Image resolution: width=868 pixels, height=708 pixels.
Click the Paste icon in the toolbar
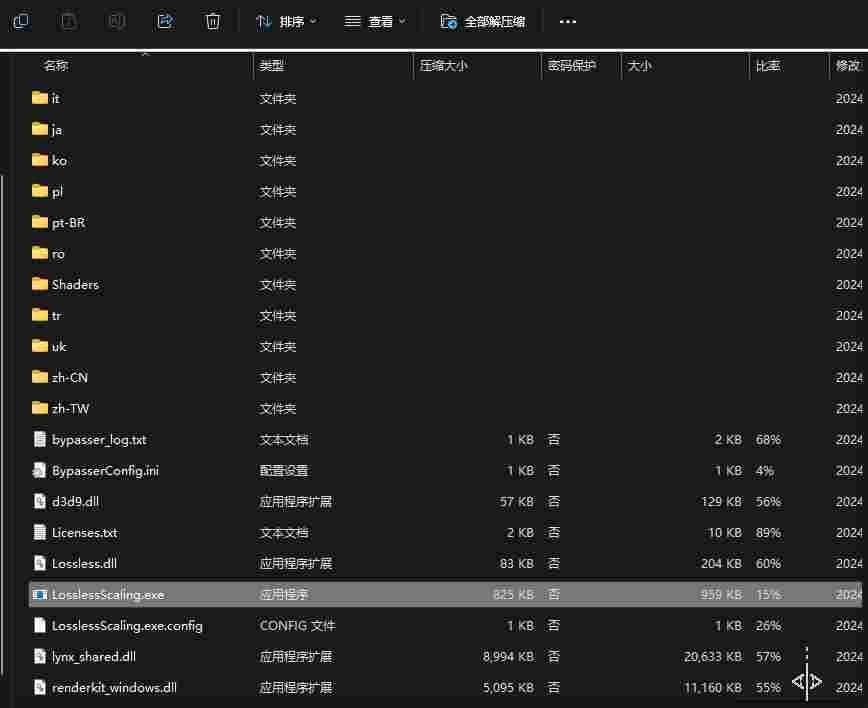69,22
